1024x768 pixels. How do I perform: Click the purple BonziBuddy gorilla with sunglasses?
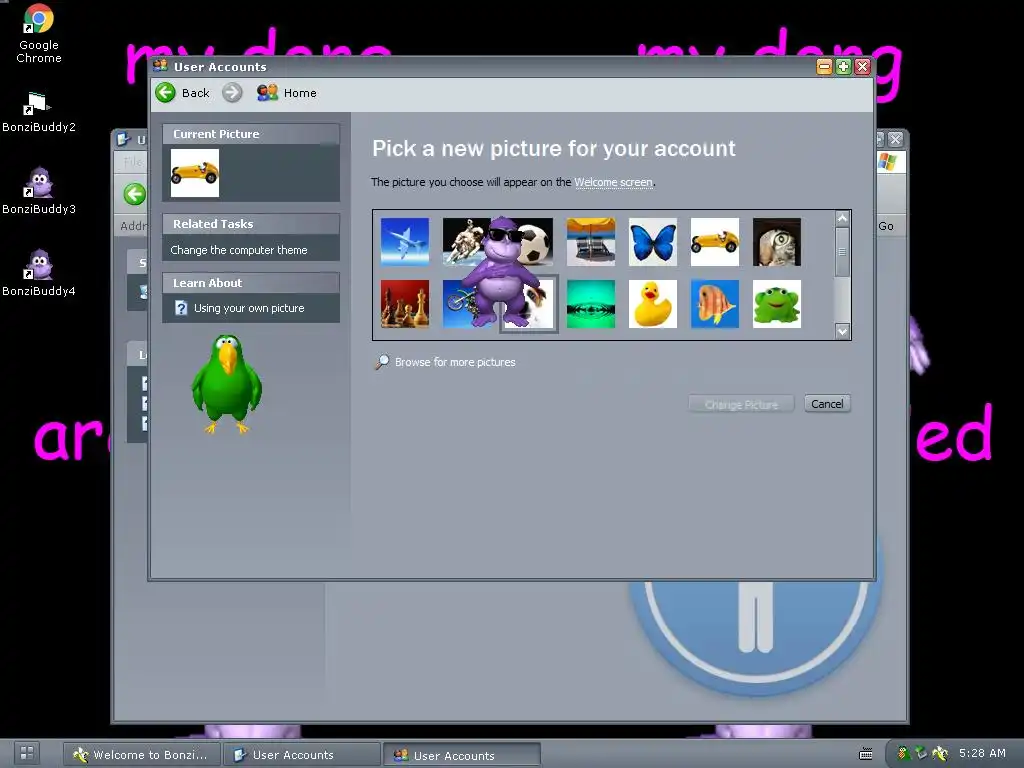pos(500,271)
